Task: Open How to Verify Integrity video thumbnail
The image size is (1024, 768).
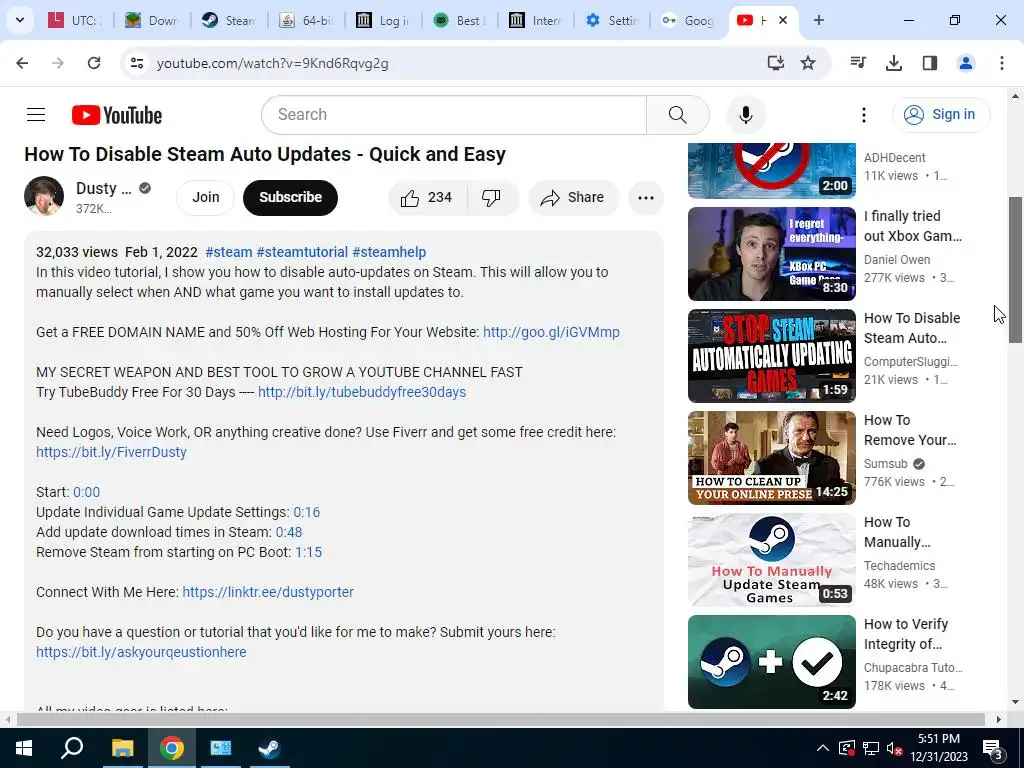Action: coord(771,662)
